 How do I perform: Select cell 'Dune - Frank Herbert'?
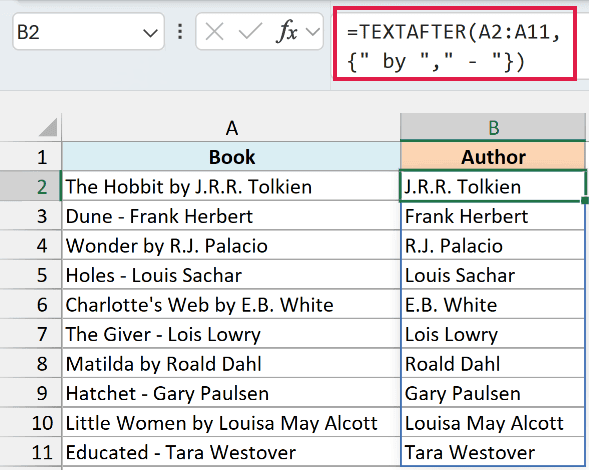click(x=231, y=216)
